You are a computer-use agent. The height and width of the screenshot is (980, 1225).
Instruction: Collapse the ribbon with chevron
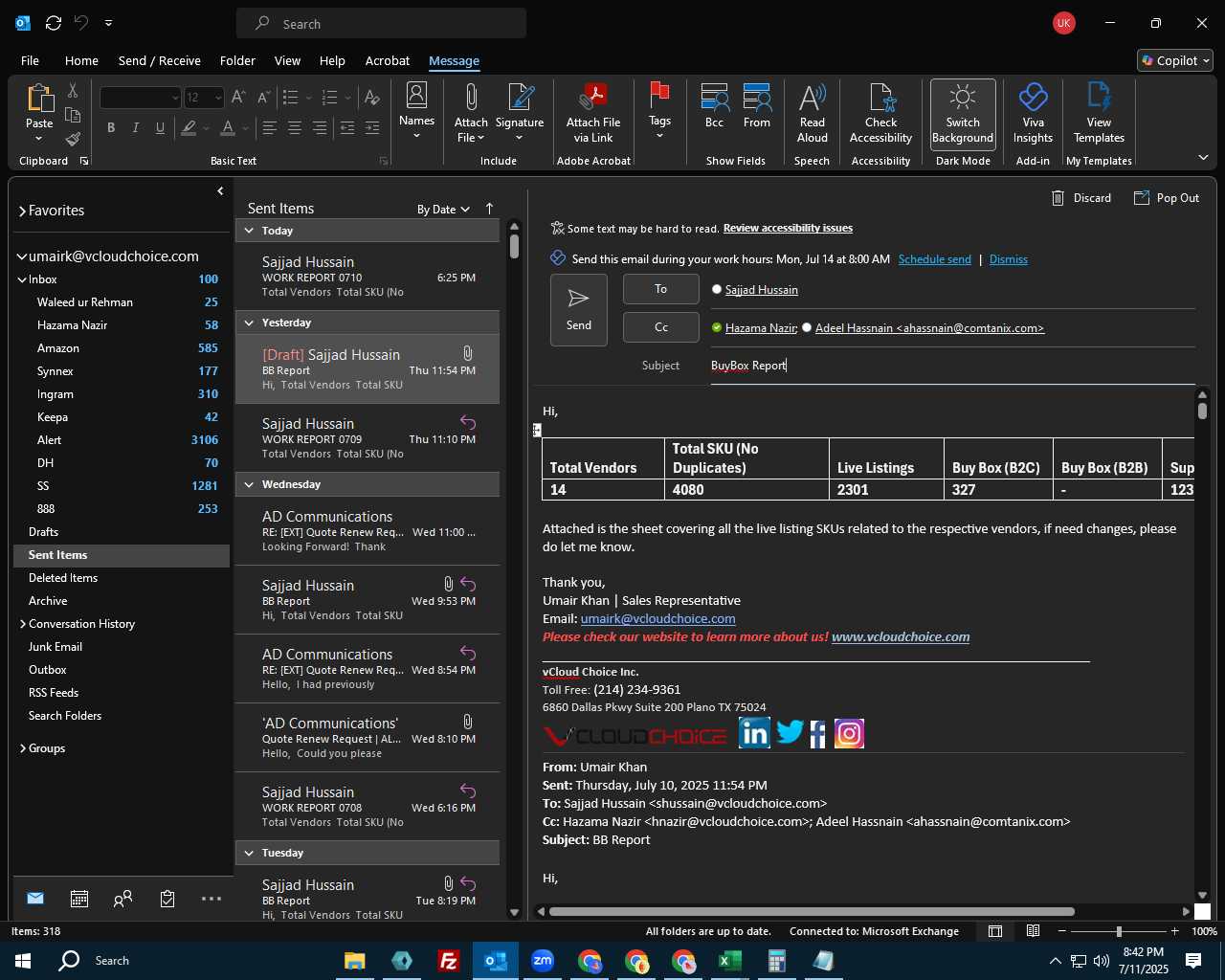1203,157
